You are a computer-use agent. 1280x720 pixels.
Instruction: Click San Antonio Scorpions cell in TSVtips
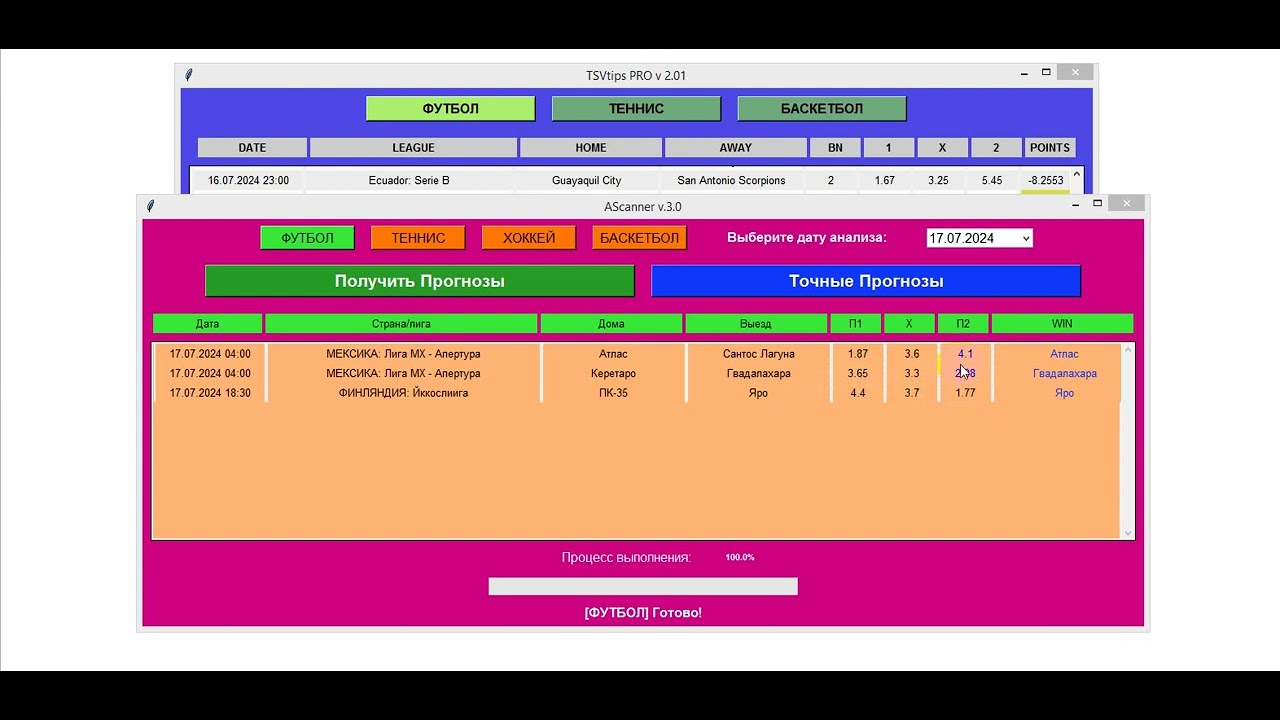click(731, 181)
